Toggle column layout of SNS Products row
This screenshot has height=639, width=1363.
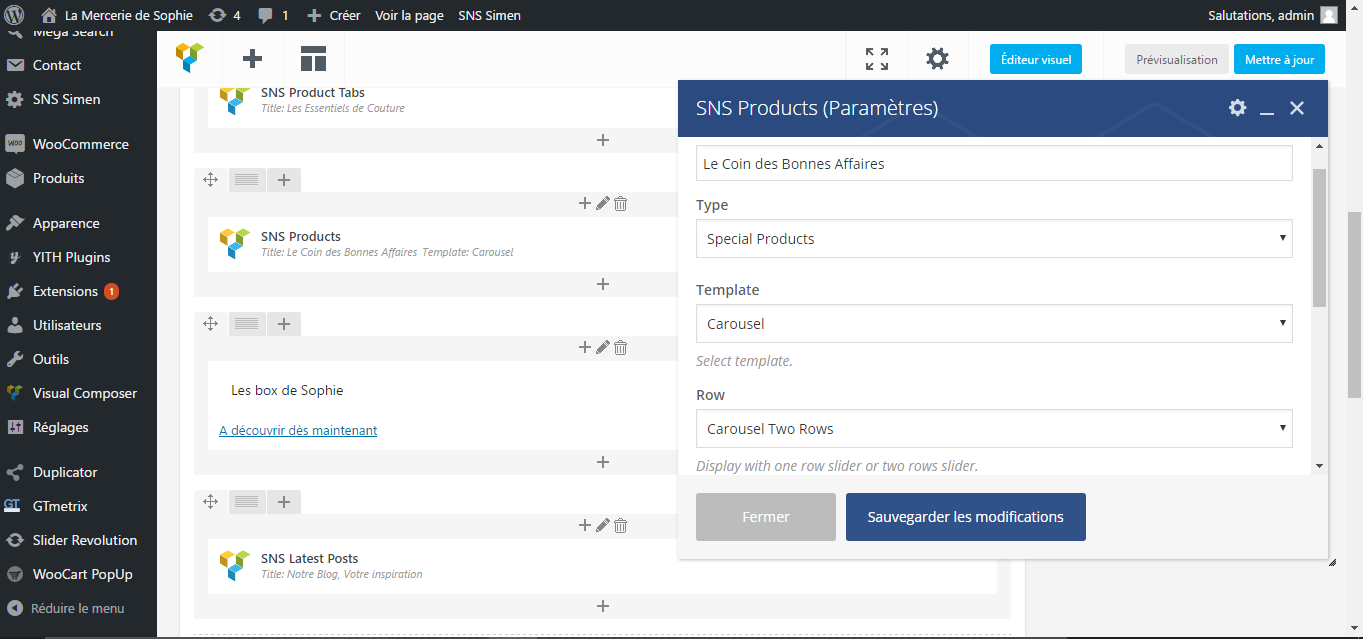[247, 180]
